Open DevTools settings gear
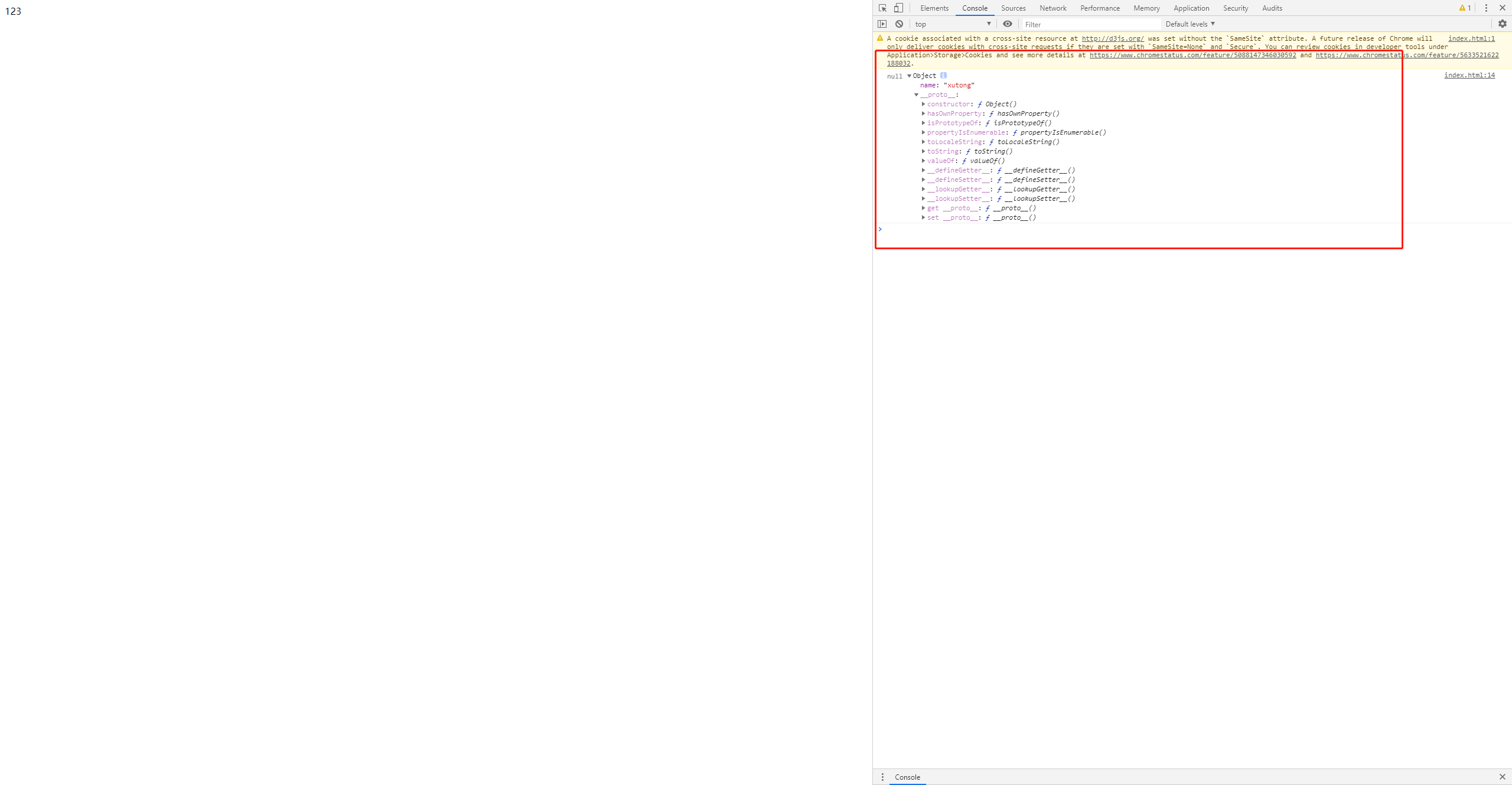The image size is (1512, 785). click(x=1503, y=24)
